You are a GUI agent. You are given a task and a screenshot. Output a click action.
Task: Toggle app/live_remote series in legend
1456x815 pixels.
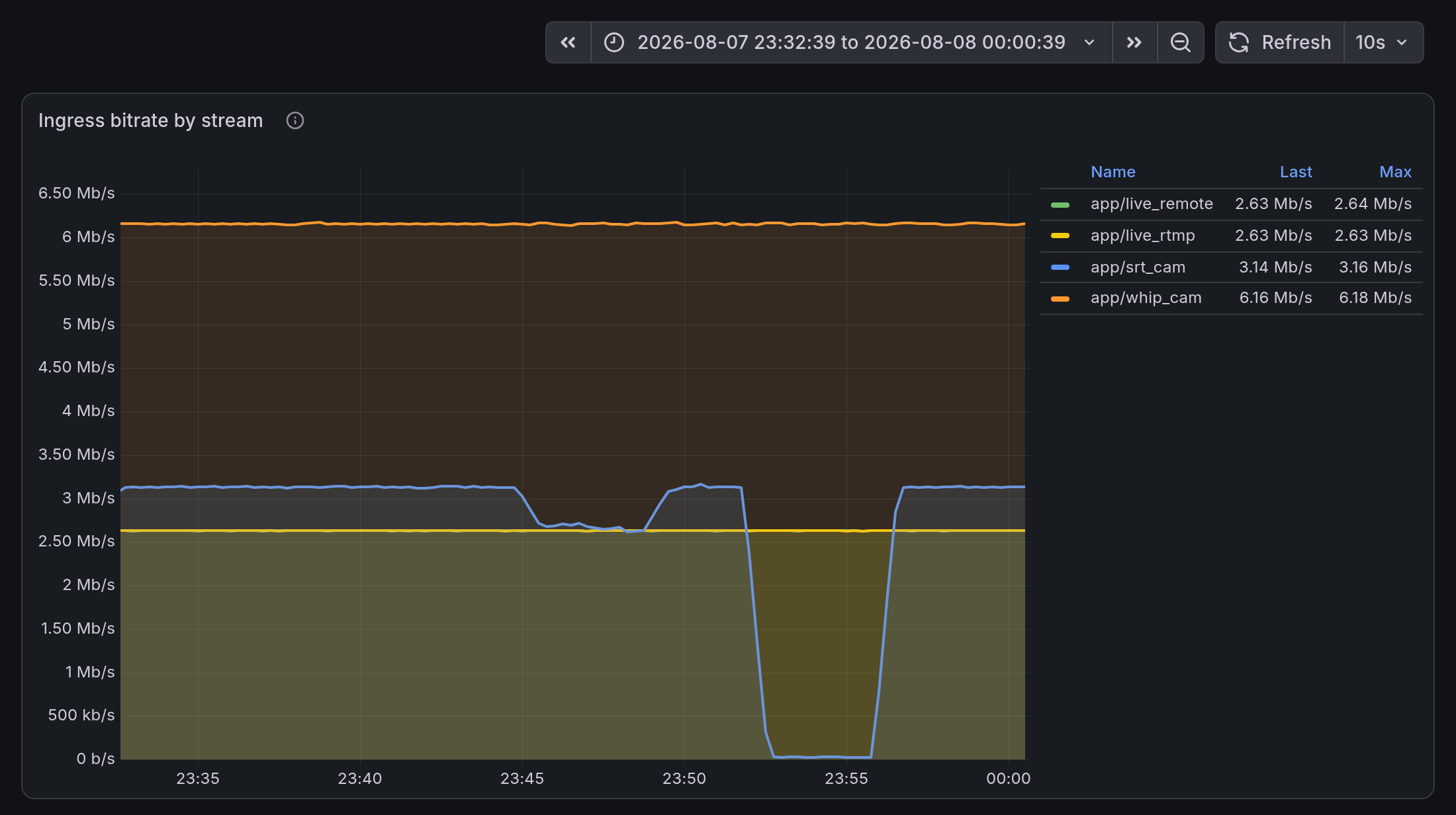(x=1152, y=204)
